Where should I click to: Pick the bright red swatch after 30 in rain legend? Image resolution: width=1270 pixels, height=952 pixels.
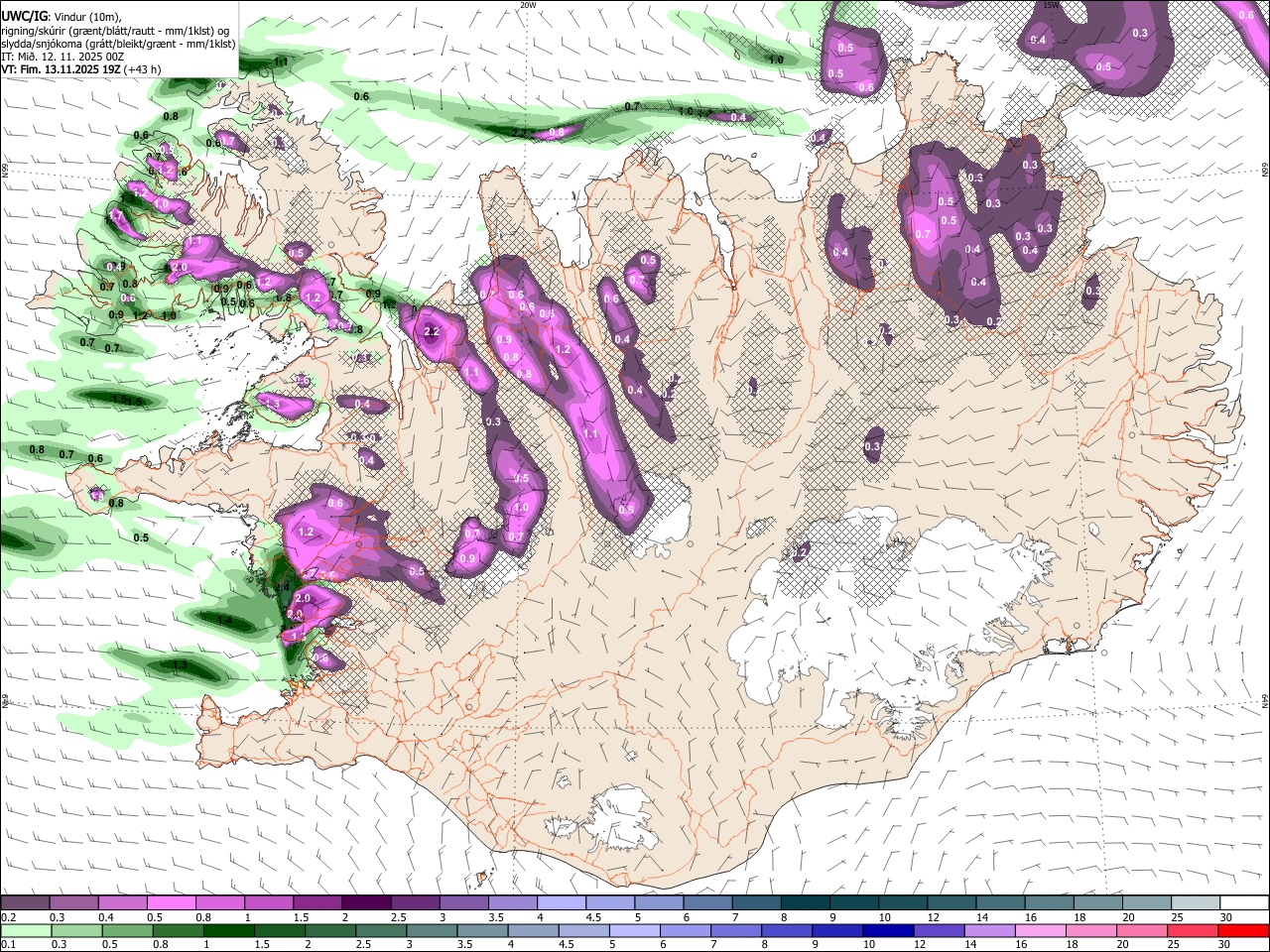click(1243, 931)
